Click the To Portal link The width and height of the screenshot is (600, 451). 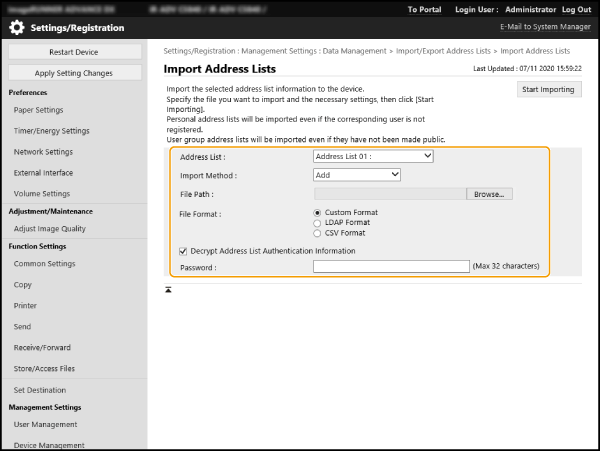(424, 9)
